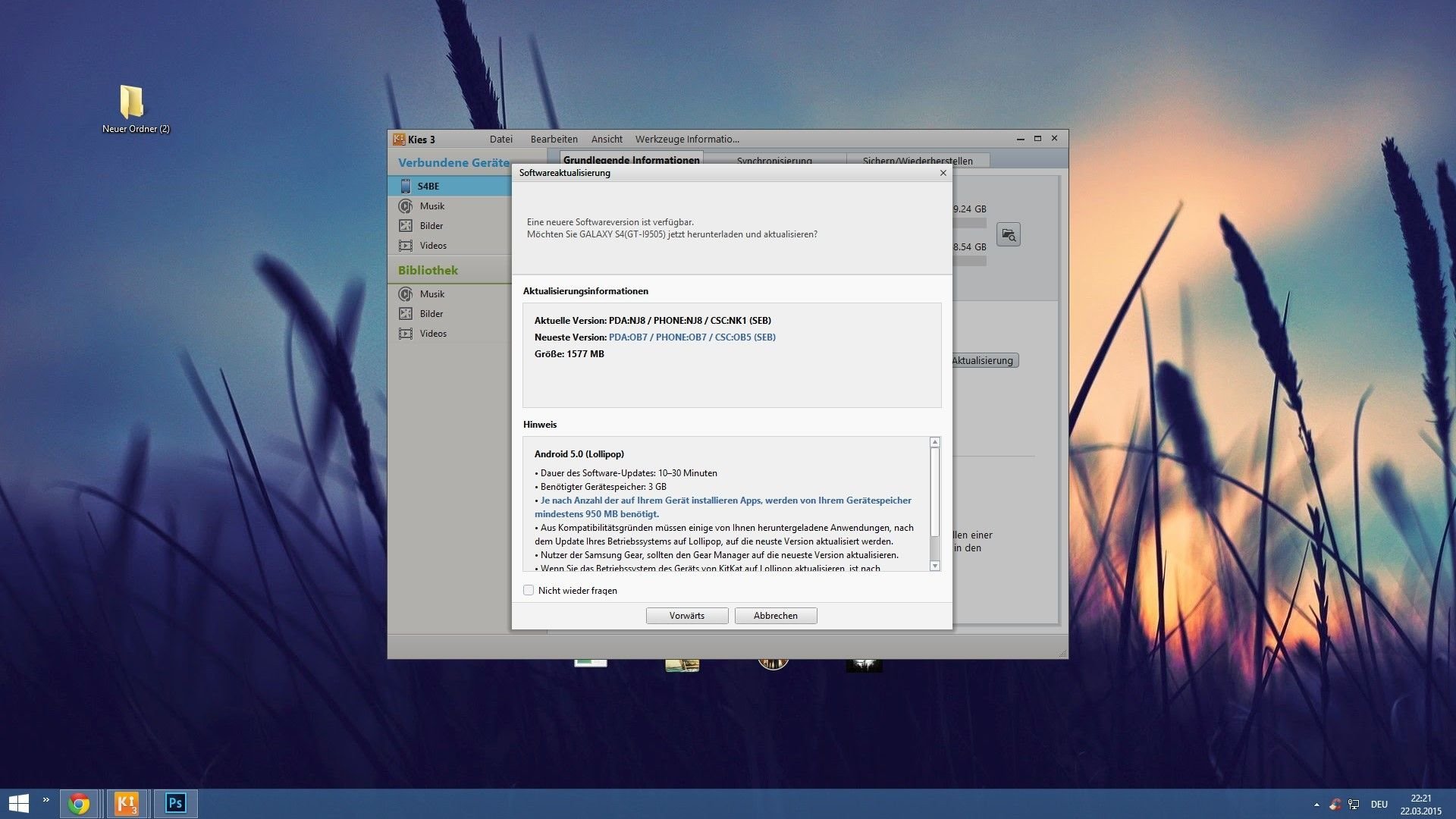Switch to Kies 3 in the taskbar
Image resolution: width=1456 pixels, height=819 pixels.
pos(127,803)
